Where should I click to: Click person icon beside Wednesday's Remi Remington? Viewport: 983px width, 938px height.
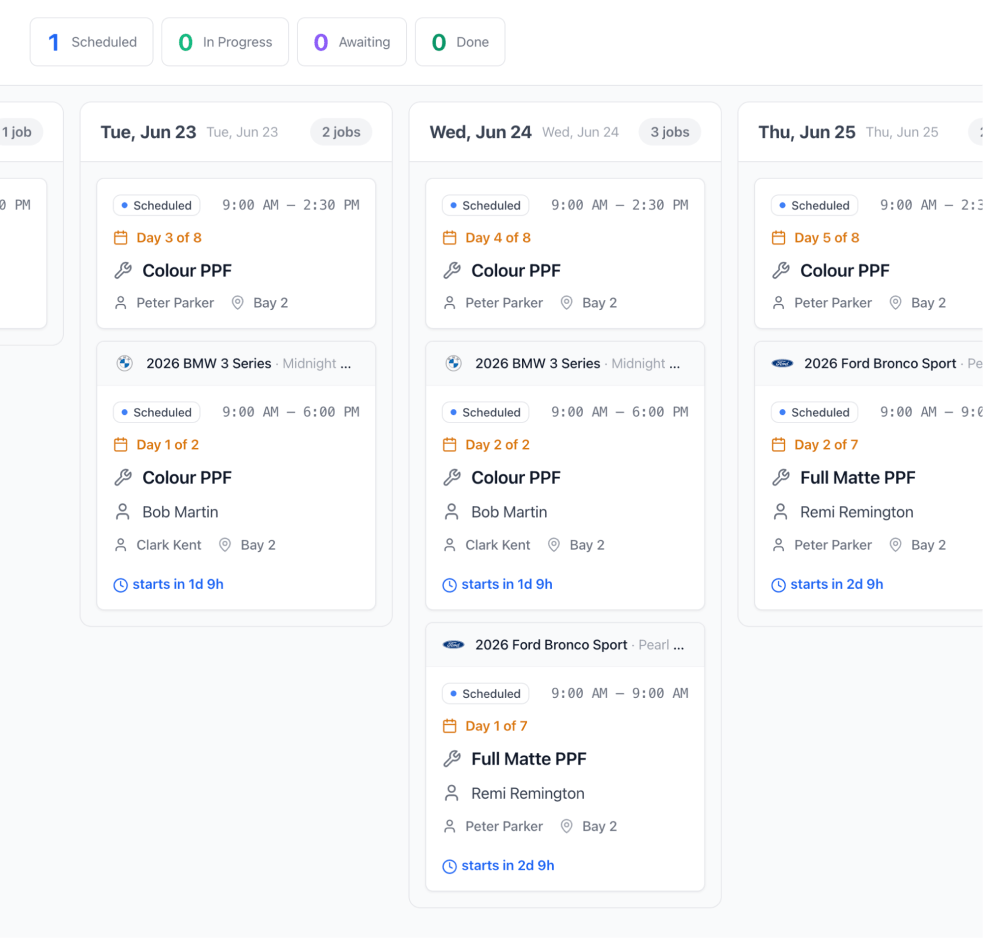451,794
